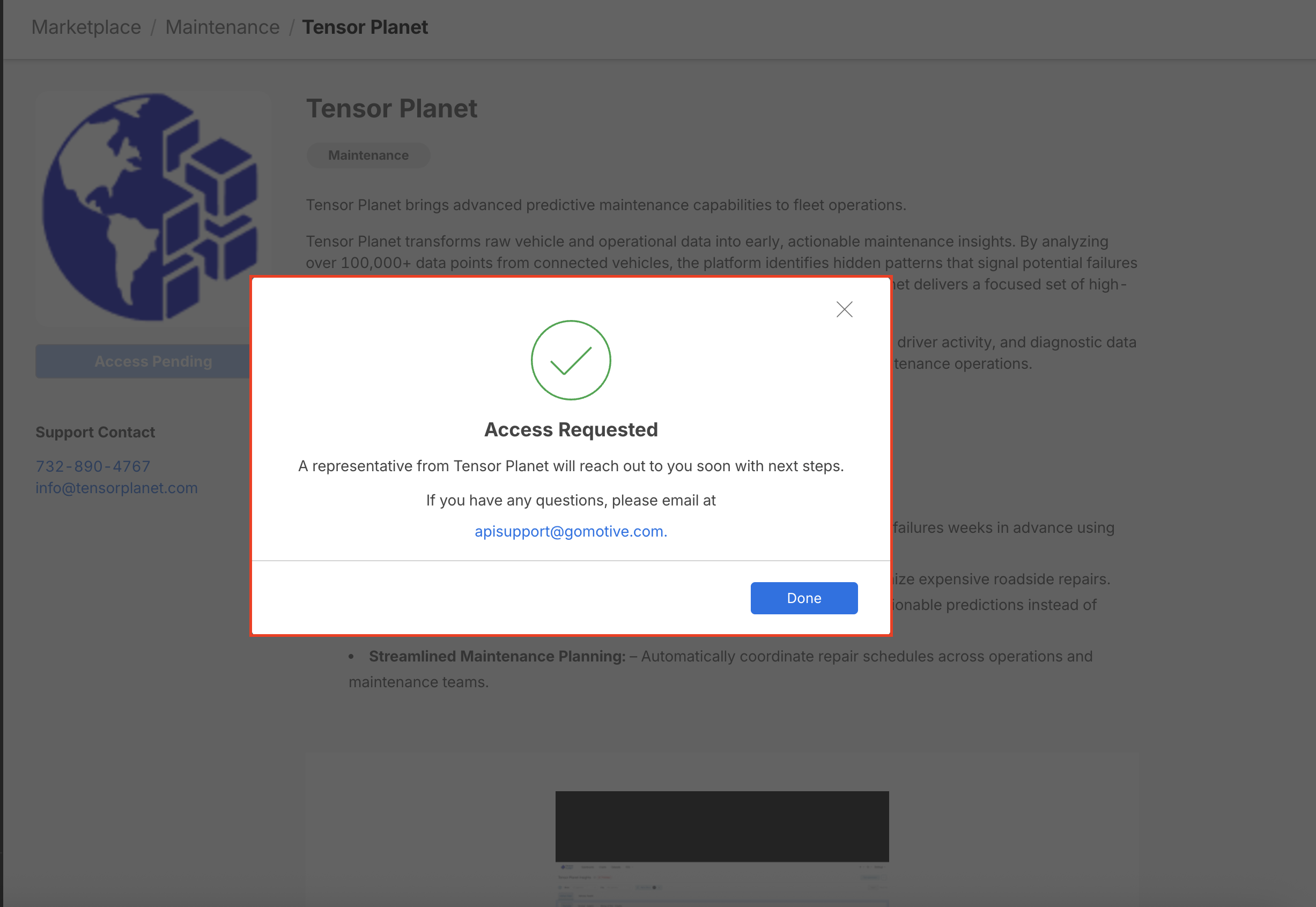Click the Access Pending button
The image size is (1316, 907).
[x=142, y=361]
